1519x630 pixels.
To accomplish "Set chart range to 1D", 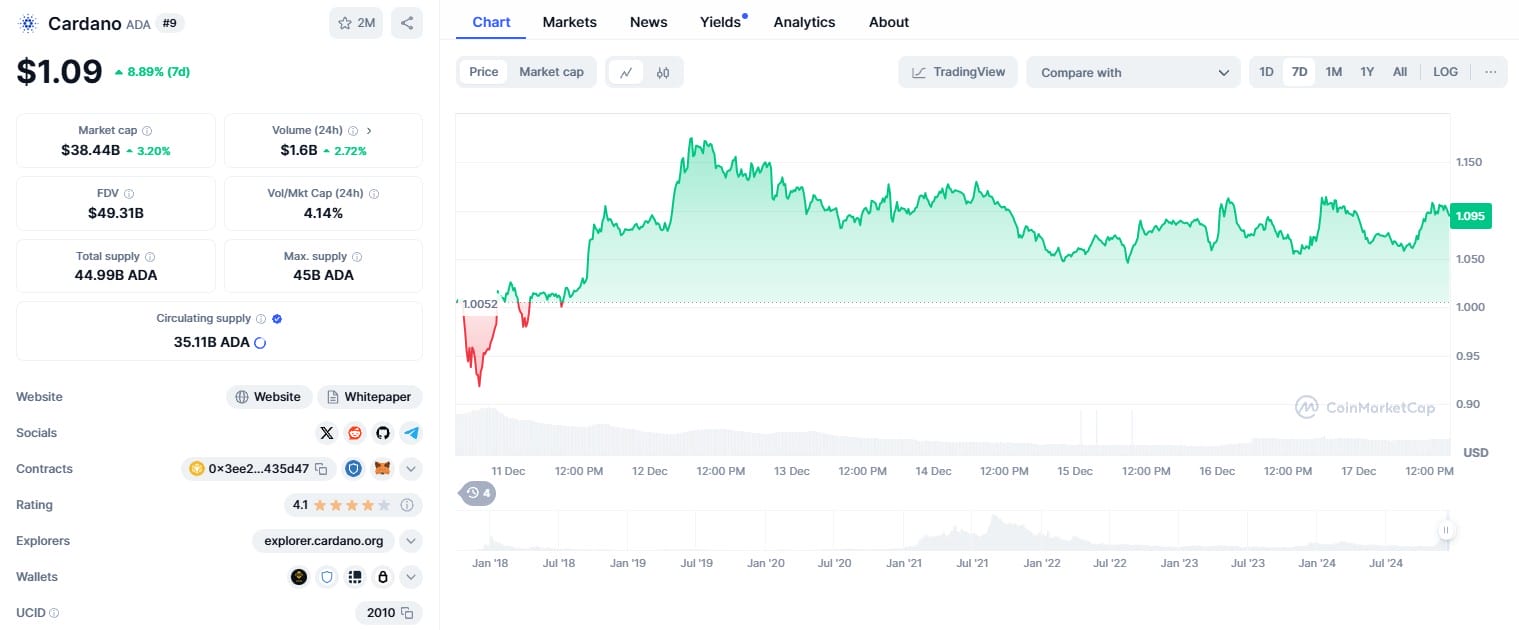I will point(1266,72).
